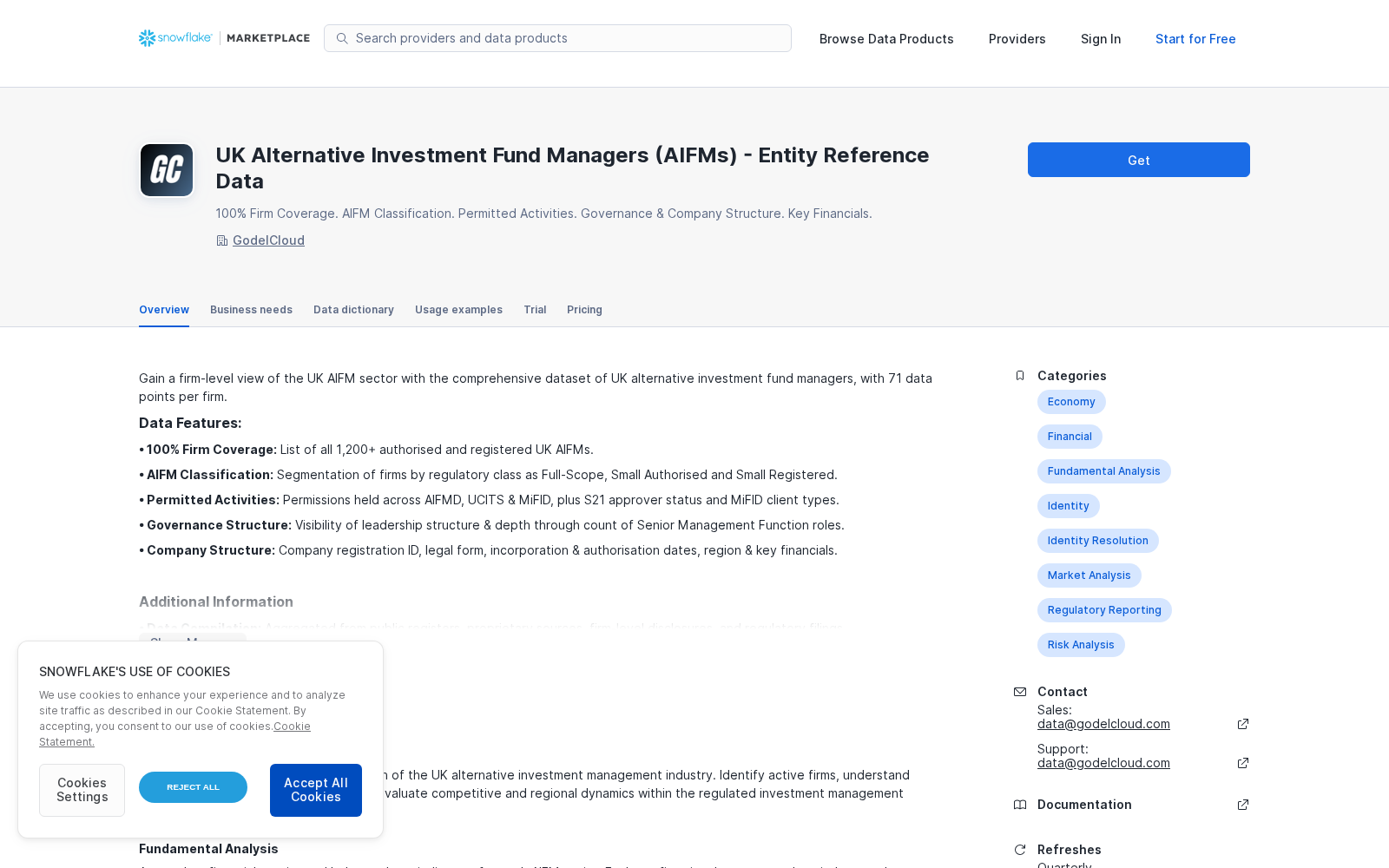This screenshot has width=1389, height=868.
Task: Open the Providers page
Action: pyautogui.click(x=1017, y=39)
